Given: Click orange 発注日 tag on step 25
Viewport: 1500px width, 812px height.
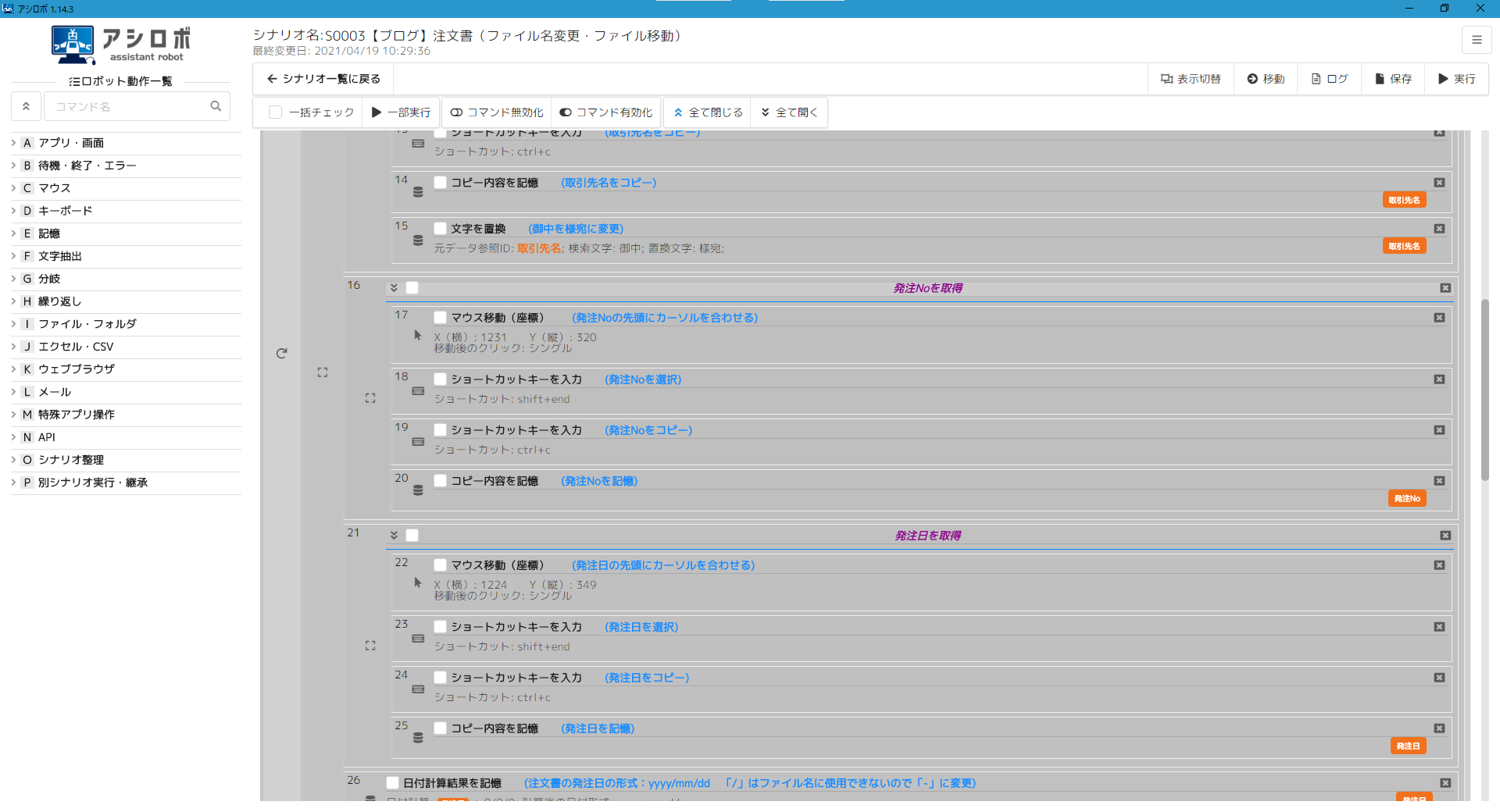Looking at the screenshot, I should (1408, 746).
